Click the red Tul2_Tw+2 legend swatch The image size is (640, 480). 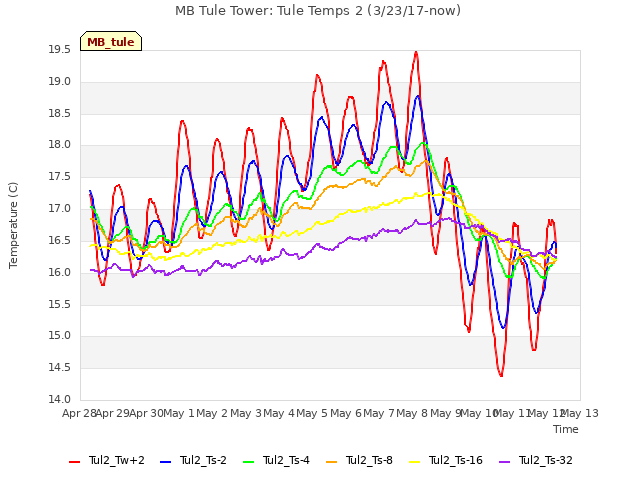75,462
